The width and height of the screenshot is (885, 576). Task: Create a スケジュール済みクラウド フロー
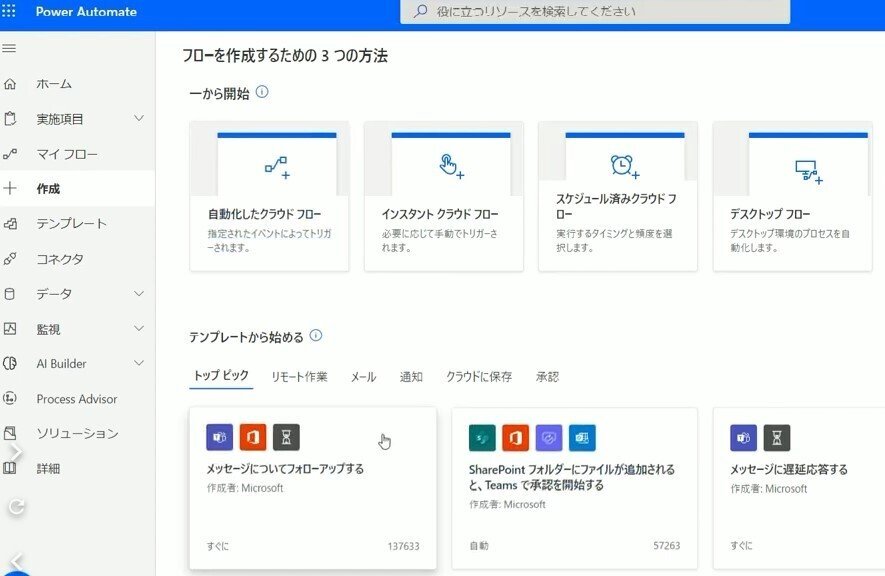coord(618,196)
